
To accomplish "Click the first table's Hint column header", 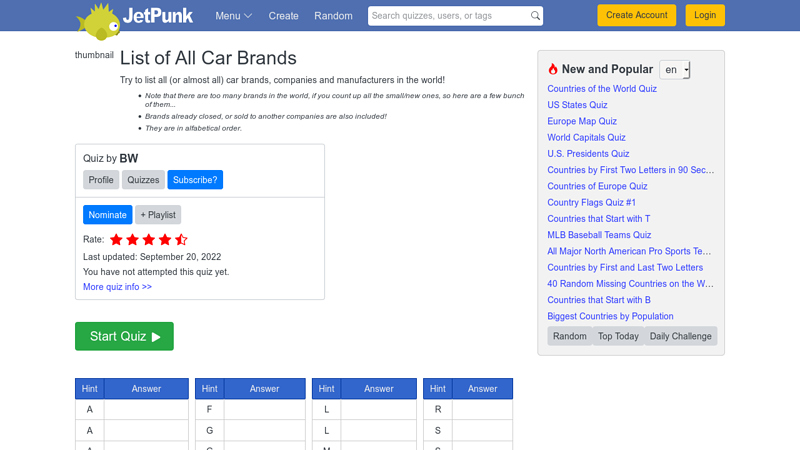I will click(x=90, y=389).
